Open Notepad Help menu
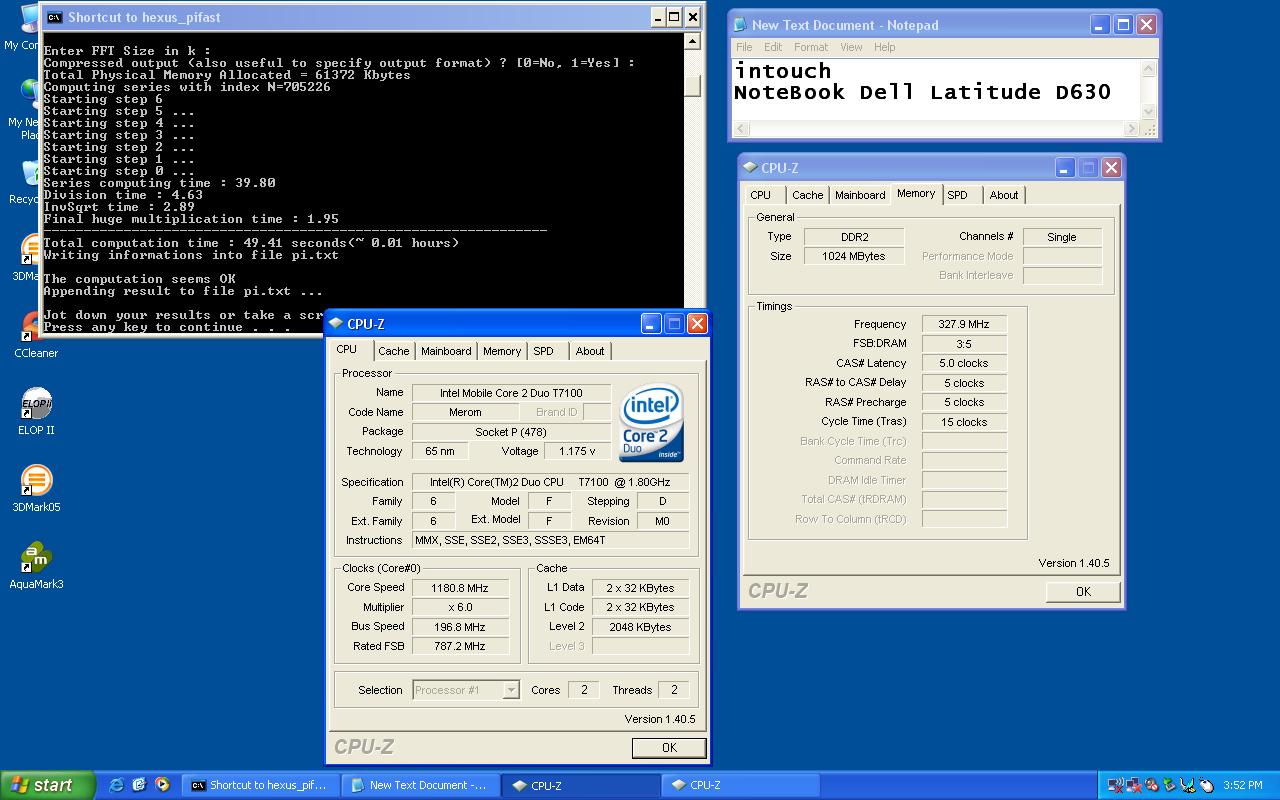The image size is (1280, 800). coord(884,47)
